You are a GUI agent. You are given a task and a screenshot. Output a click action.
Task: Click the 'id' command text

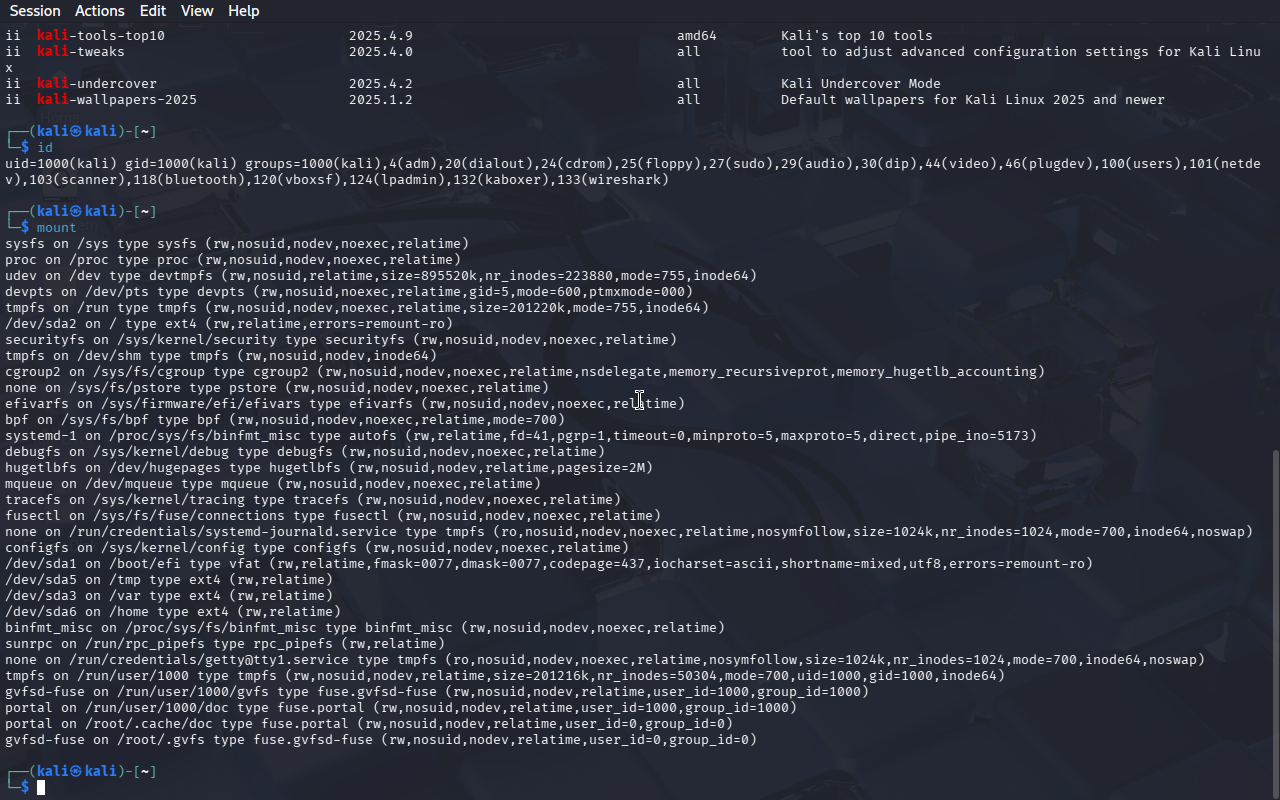pyautogui.click(x=45, y=147)
